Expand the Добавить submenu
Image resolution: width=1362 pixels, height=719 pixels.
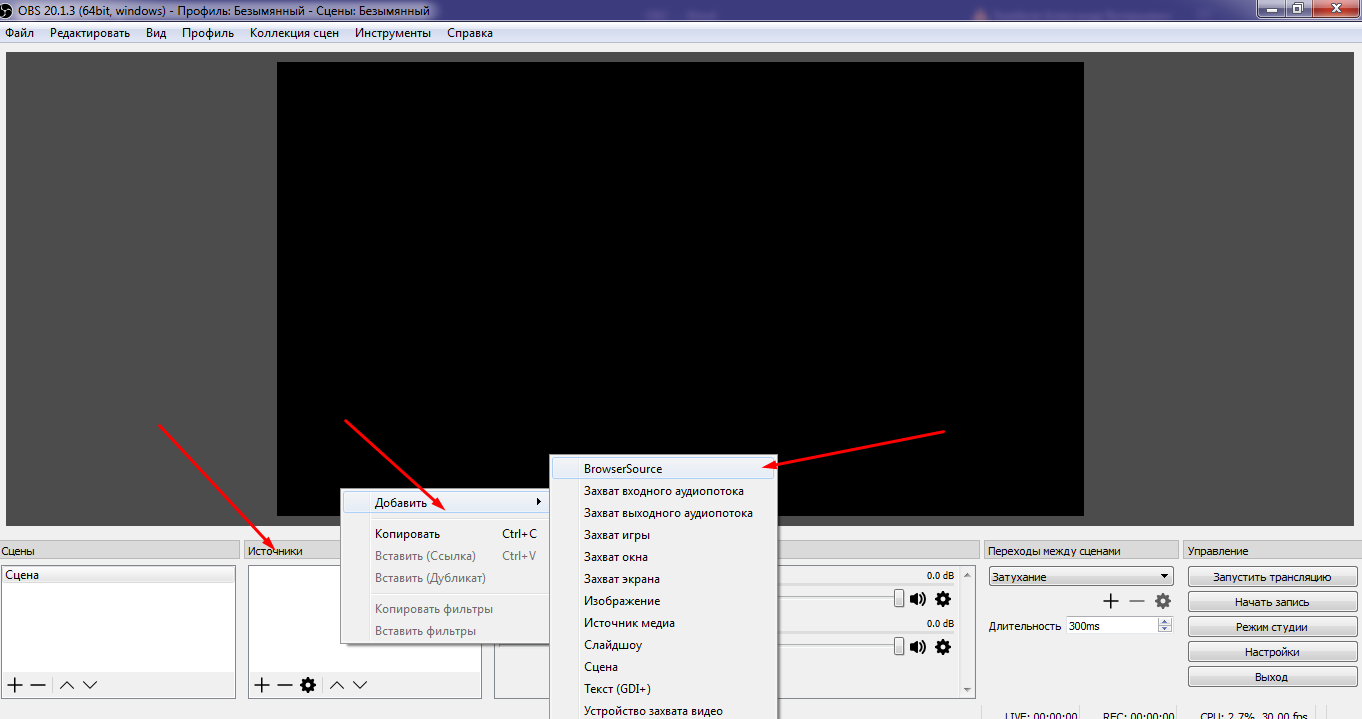pos(445,502)
